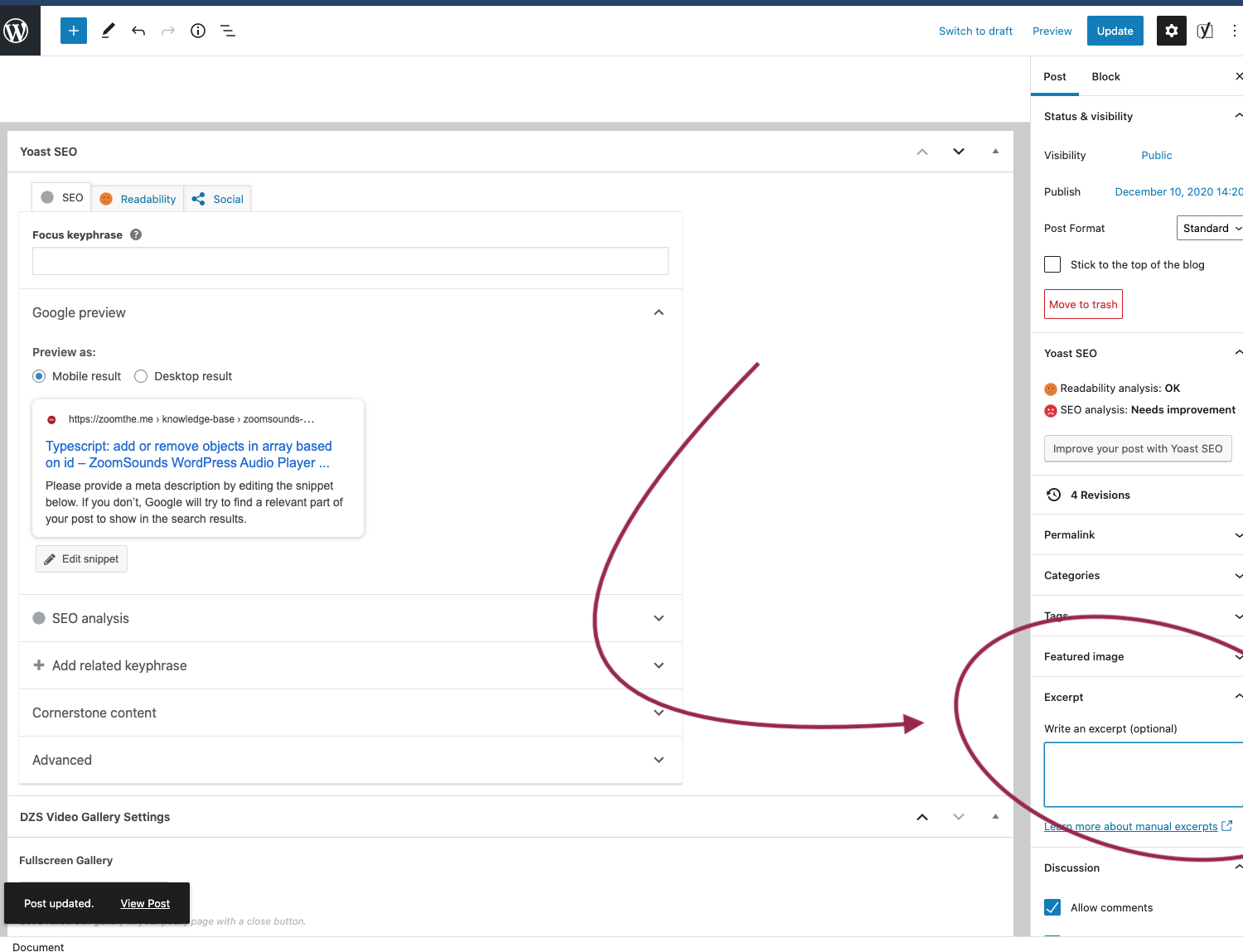Collapse DZS Video Gallery Settings triangle

tap(995, 817)
